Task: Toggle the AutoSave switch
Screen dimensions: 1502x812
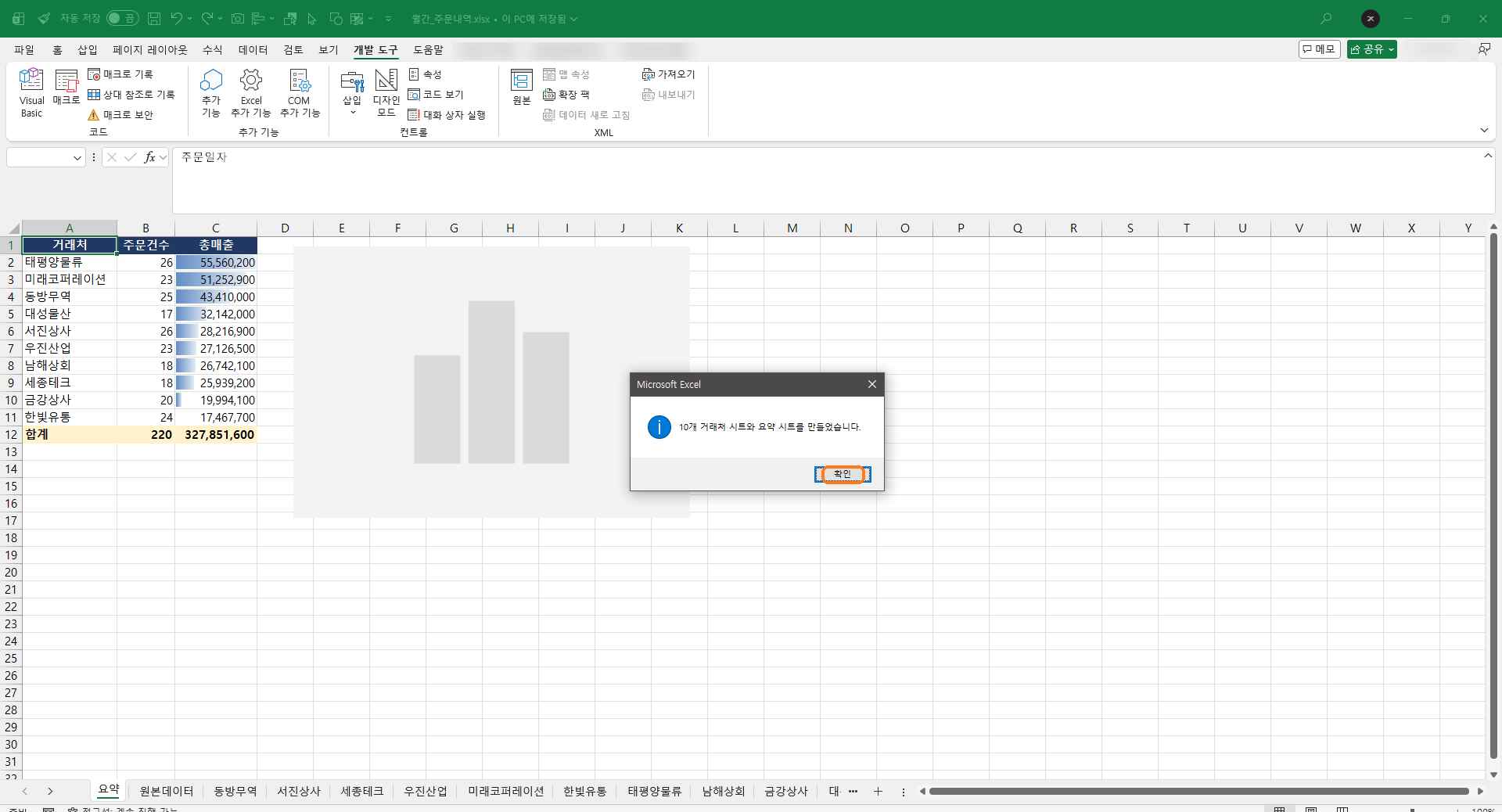Action: tap(123, 18)
